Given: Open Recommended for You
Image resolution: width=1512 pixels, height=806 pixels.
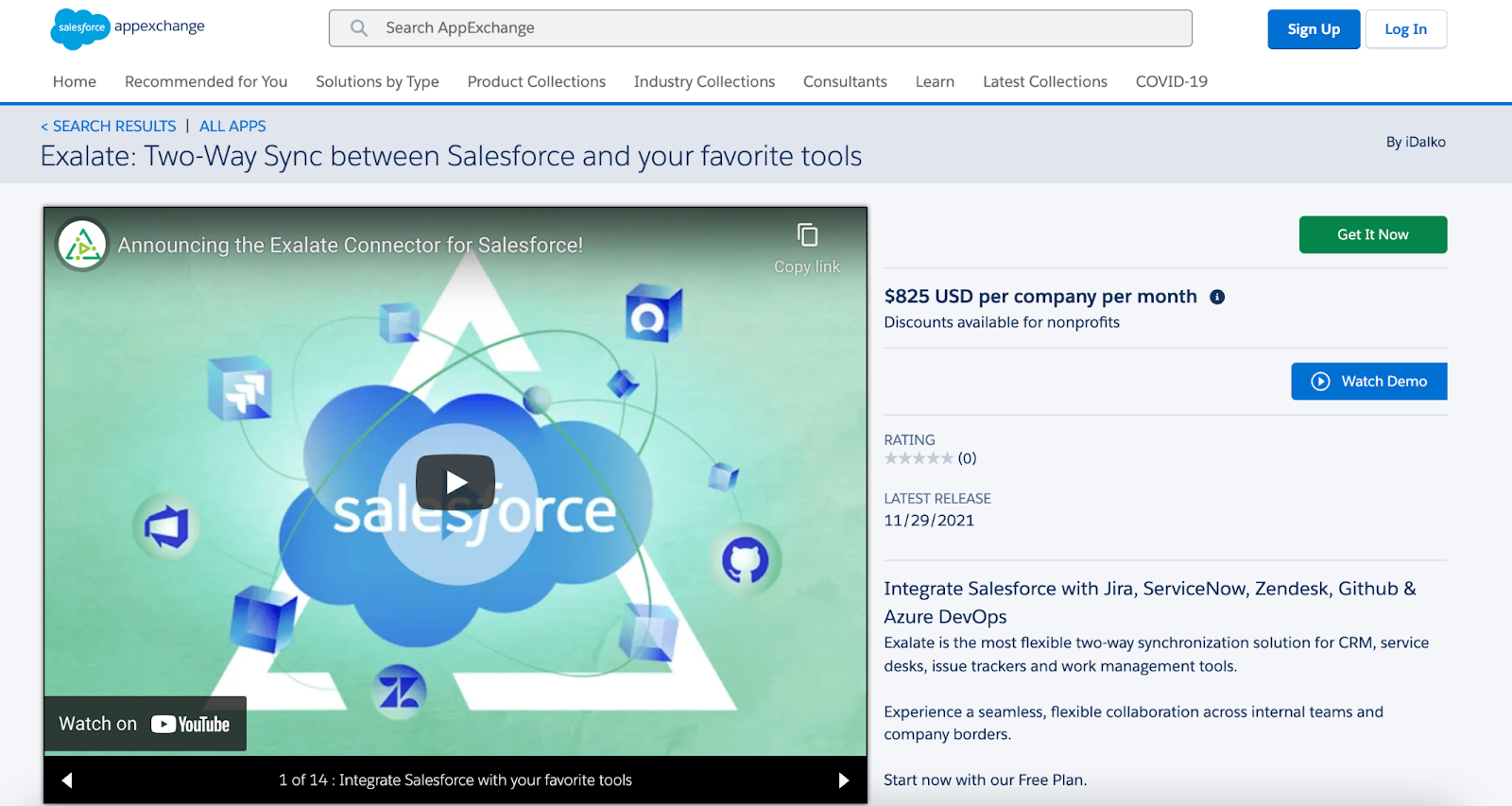Looking at the screenshot, I should click(206, 82).
